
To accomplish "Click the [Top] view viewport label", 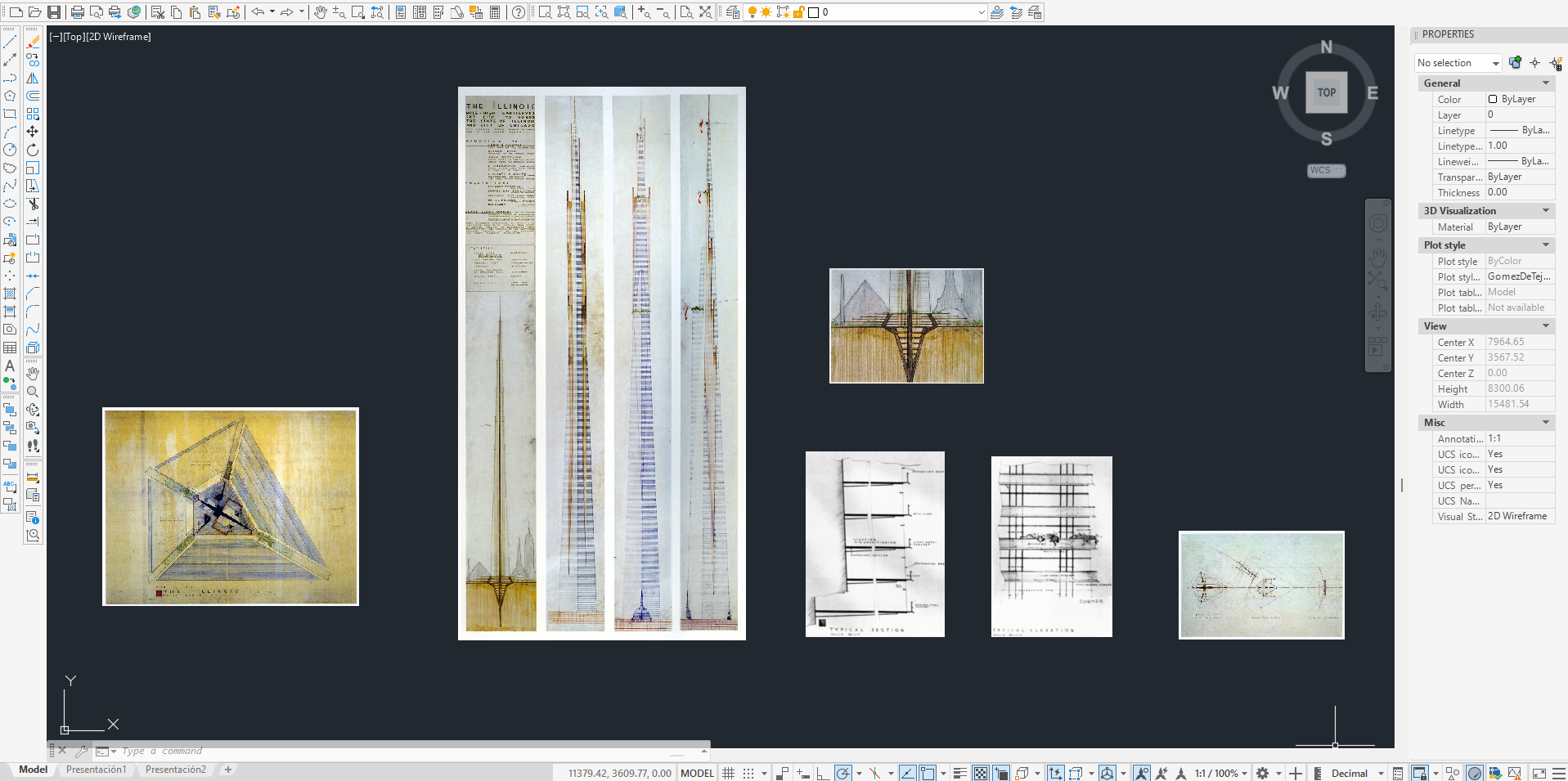I will pos(74,37).
